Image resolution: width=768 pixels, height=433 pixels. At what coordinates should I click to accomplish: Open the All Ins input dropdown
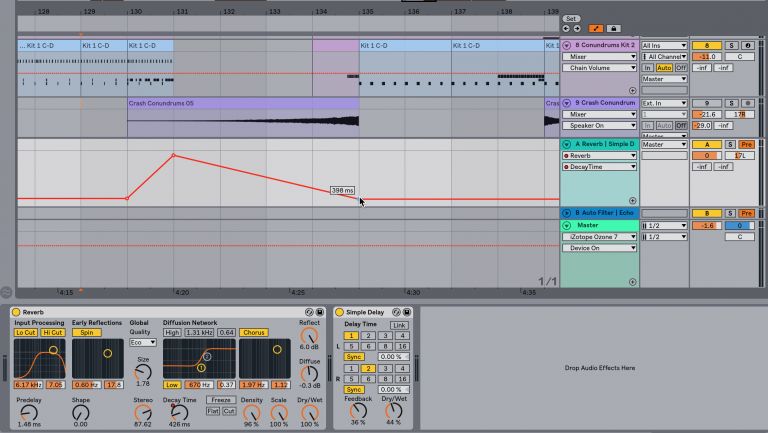click(x=664, y=46)
